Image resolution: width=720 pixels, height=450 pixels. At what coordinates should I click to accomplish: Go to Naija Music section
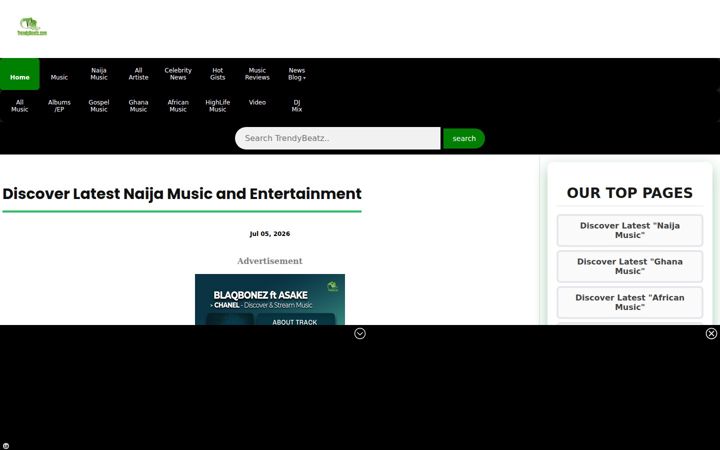(x=99, y=74)
